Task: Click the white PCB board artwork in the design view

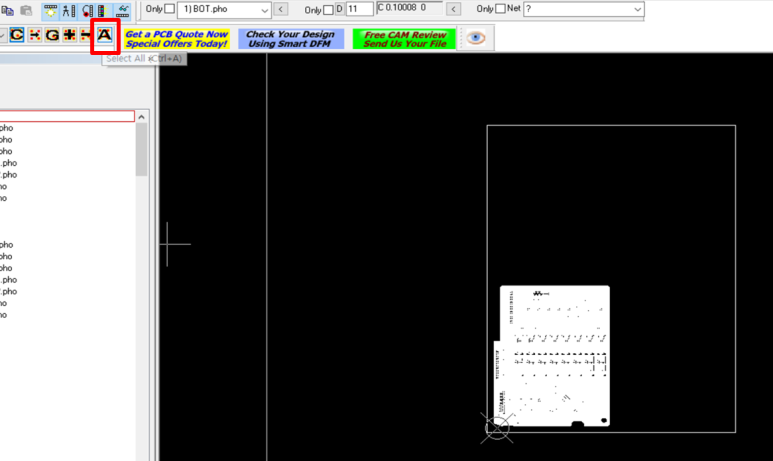Action: pos(553,356)
